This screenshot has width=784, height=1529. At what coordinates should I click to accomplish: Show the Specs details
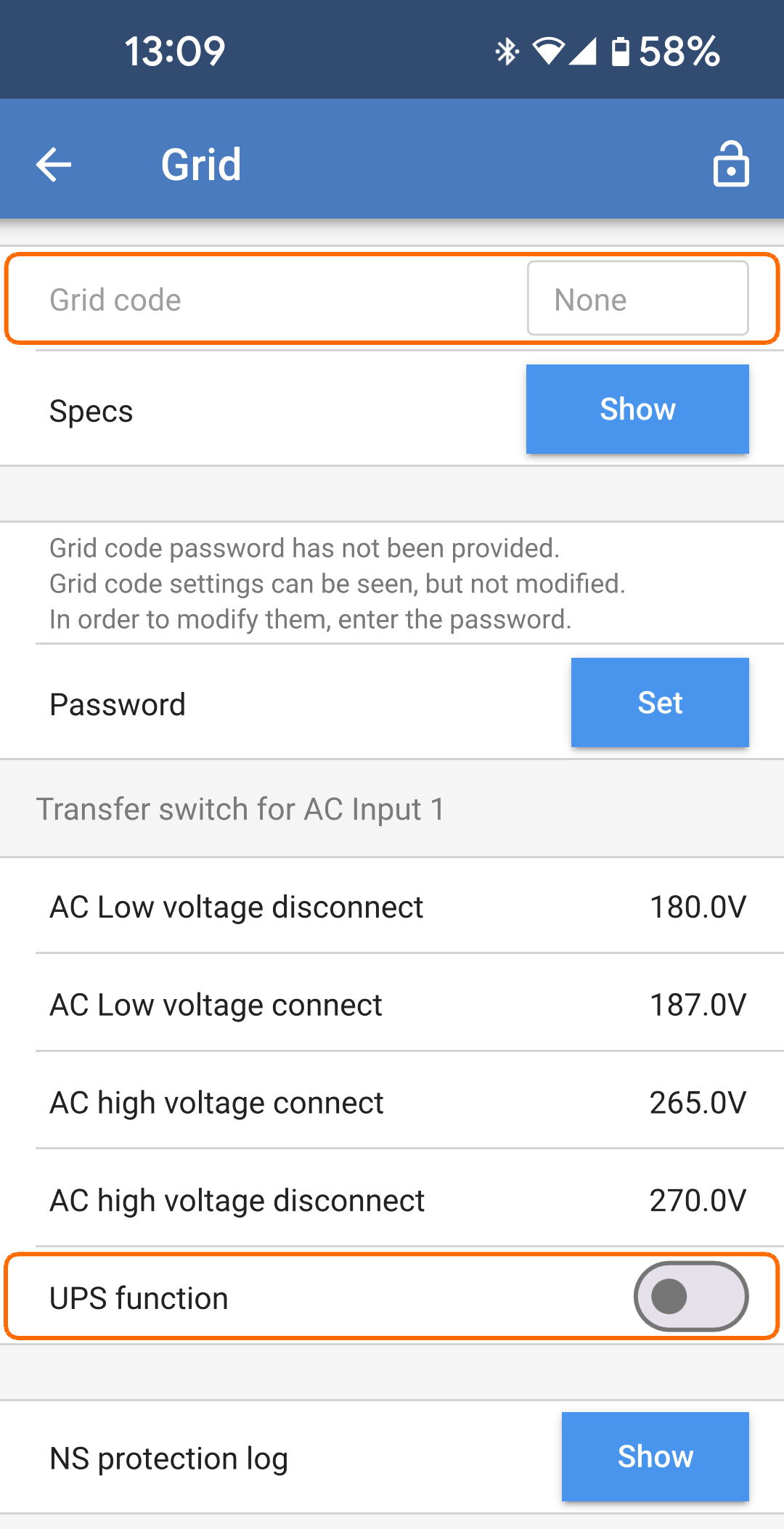637,409
